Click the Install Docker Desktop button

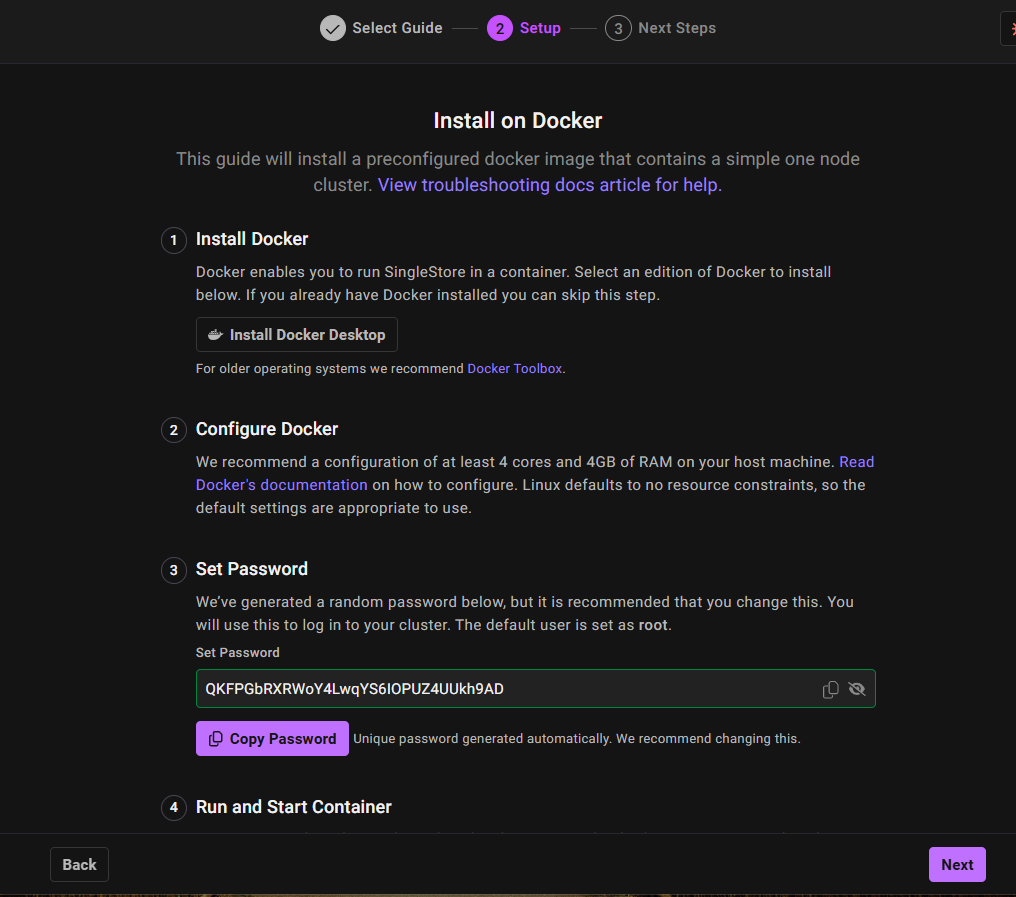[297, 334]
